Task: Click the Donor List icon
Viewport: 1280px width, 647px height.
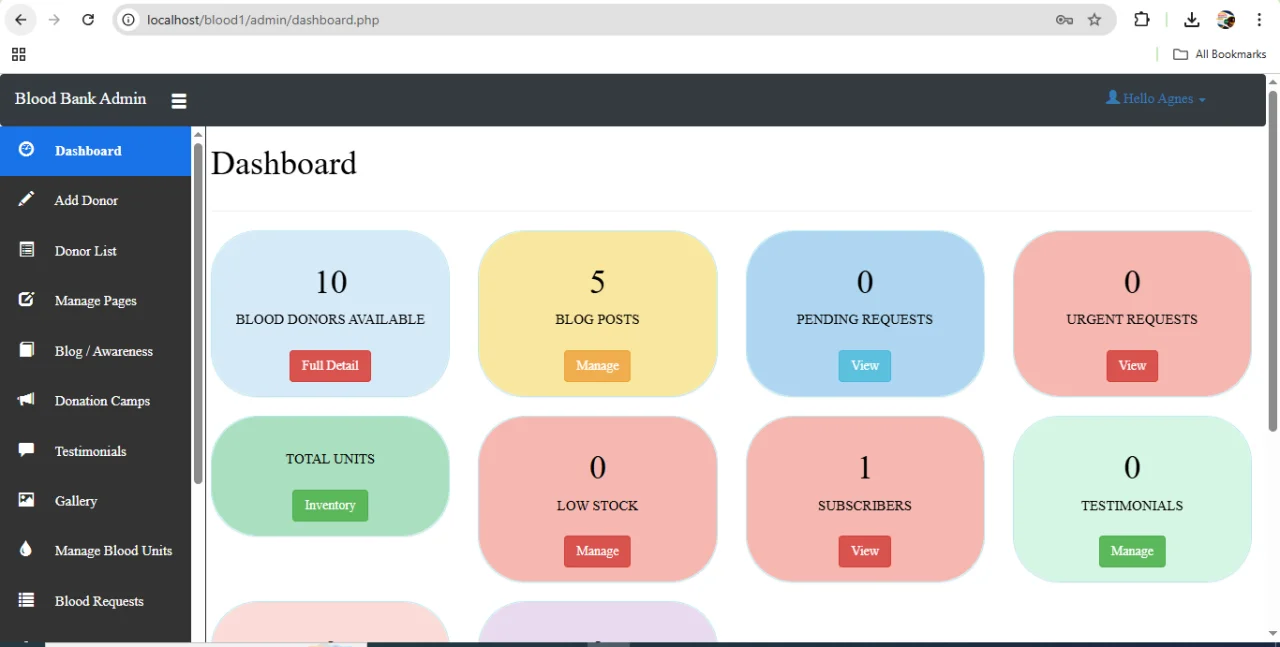Action: coord(27,250)
